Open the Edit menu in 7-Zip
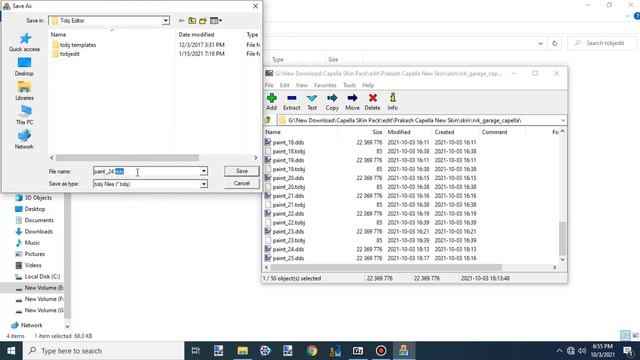 [284, 85]
